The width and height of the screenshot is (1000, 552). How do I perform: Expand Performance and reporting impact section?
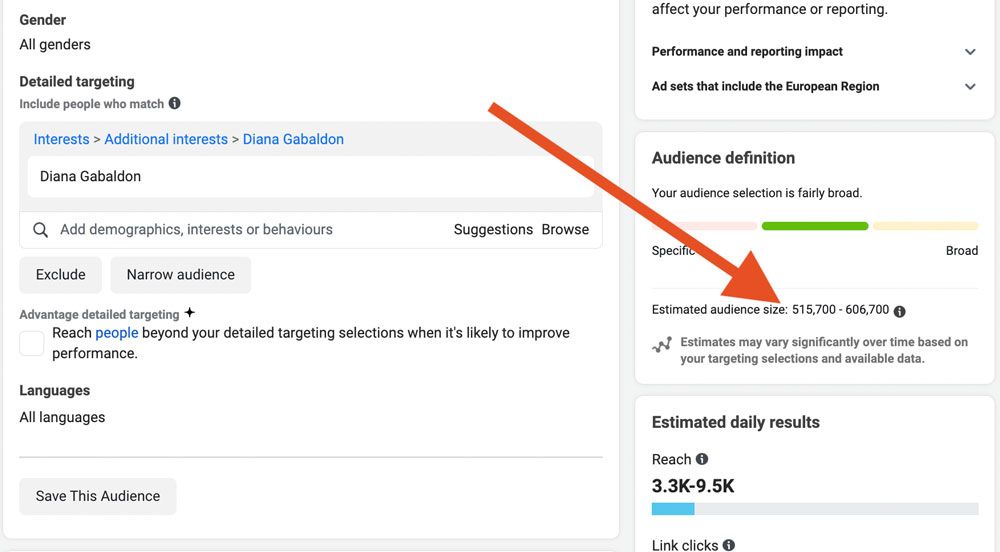(x=969, y=52)
